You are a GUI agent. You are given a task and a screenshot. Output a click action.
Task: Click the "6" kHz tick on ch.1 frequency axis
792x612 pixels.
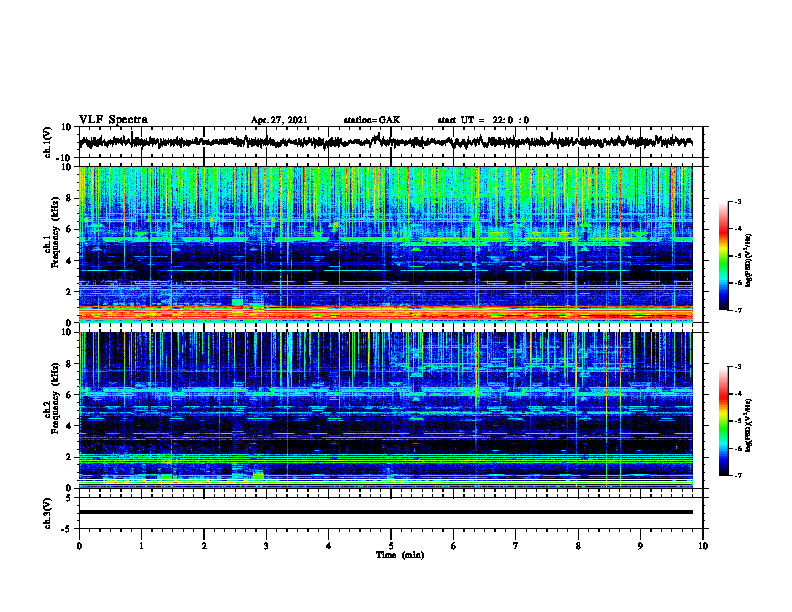(69, 230)
